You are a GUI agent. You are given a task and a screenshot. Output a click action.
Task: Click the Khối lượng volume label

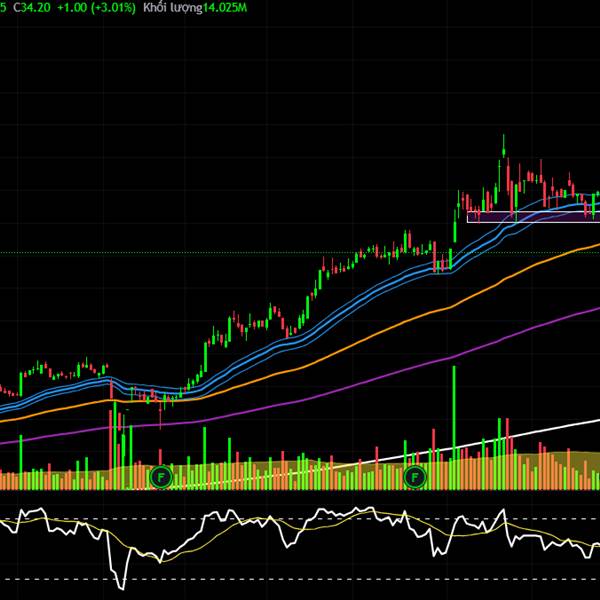pos(173,8)
